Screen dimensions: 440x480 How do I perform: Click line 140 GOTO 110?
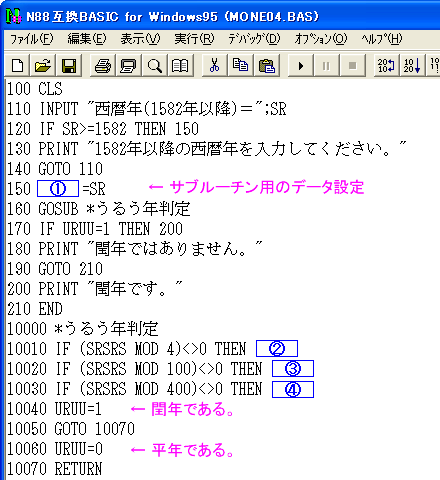coord(55,169)
